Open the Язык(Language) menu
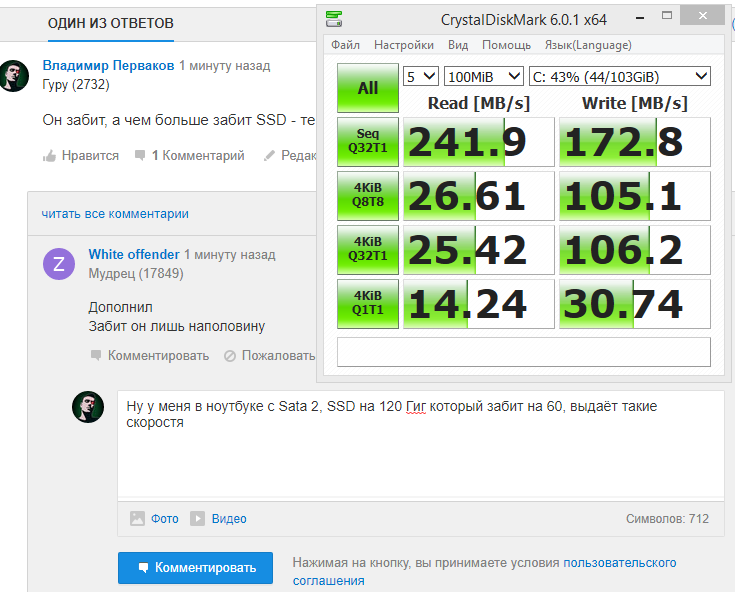Image resolution: width=735 pixels, height=592 pixels. pyautogui.click(x=588, y=45)
